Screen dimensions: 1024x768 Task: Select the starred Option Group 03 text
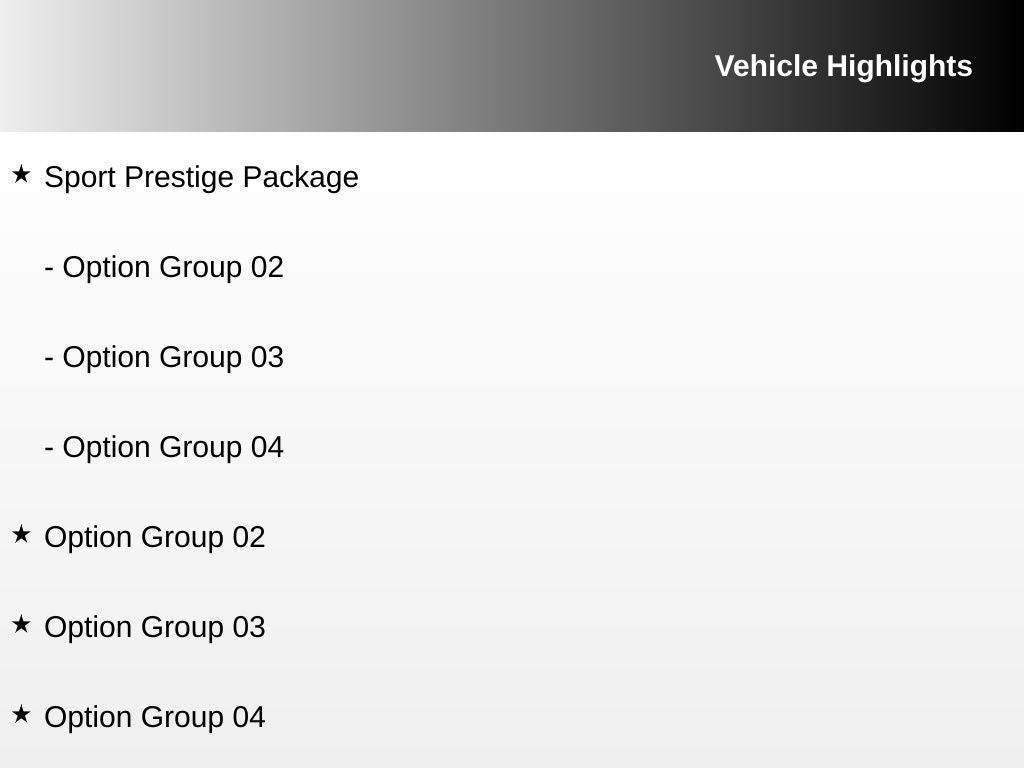[155, 627]
